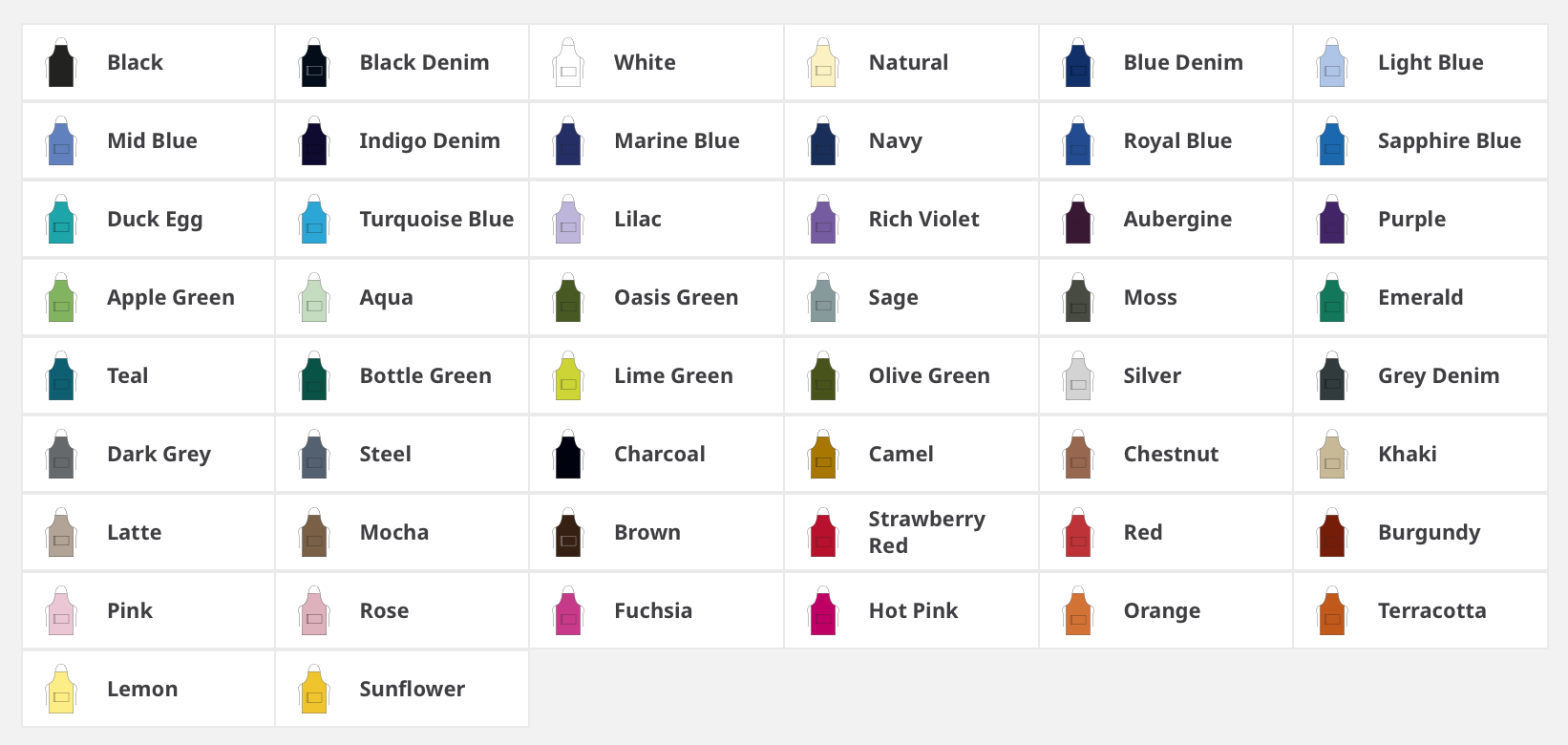Pick the Terracotta apron thumbnail
The image size is (1568, 745).
pos(1332,610)
